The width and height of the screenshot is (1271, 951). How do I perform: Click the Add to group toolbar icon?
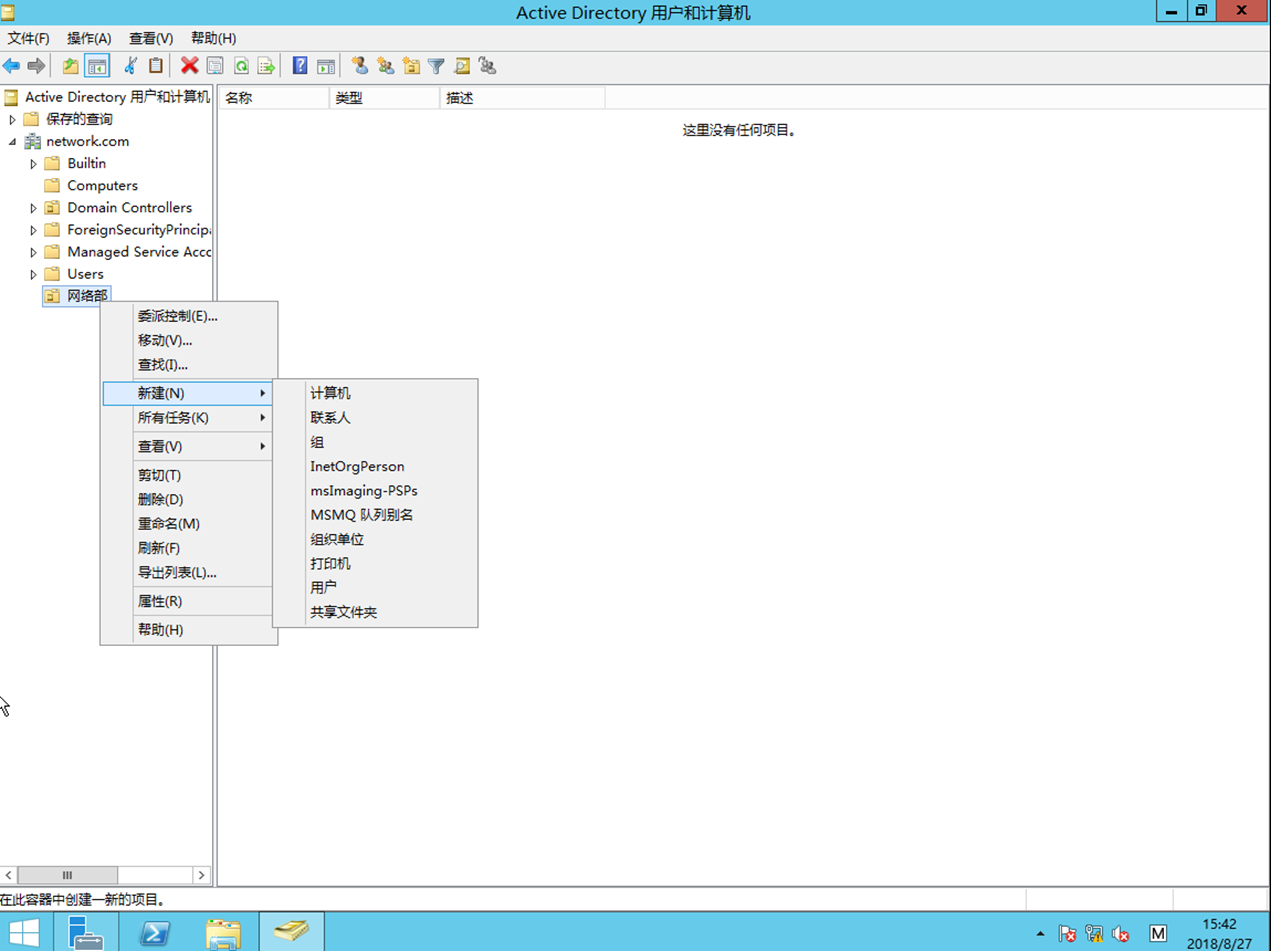[487, 66]
